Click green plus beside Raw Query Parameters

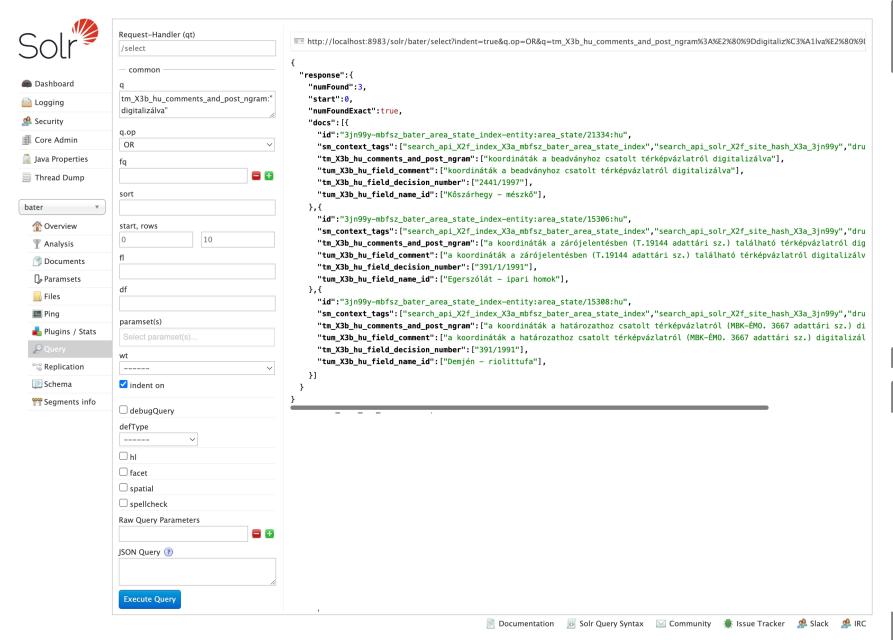click(269, 535)
